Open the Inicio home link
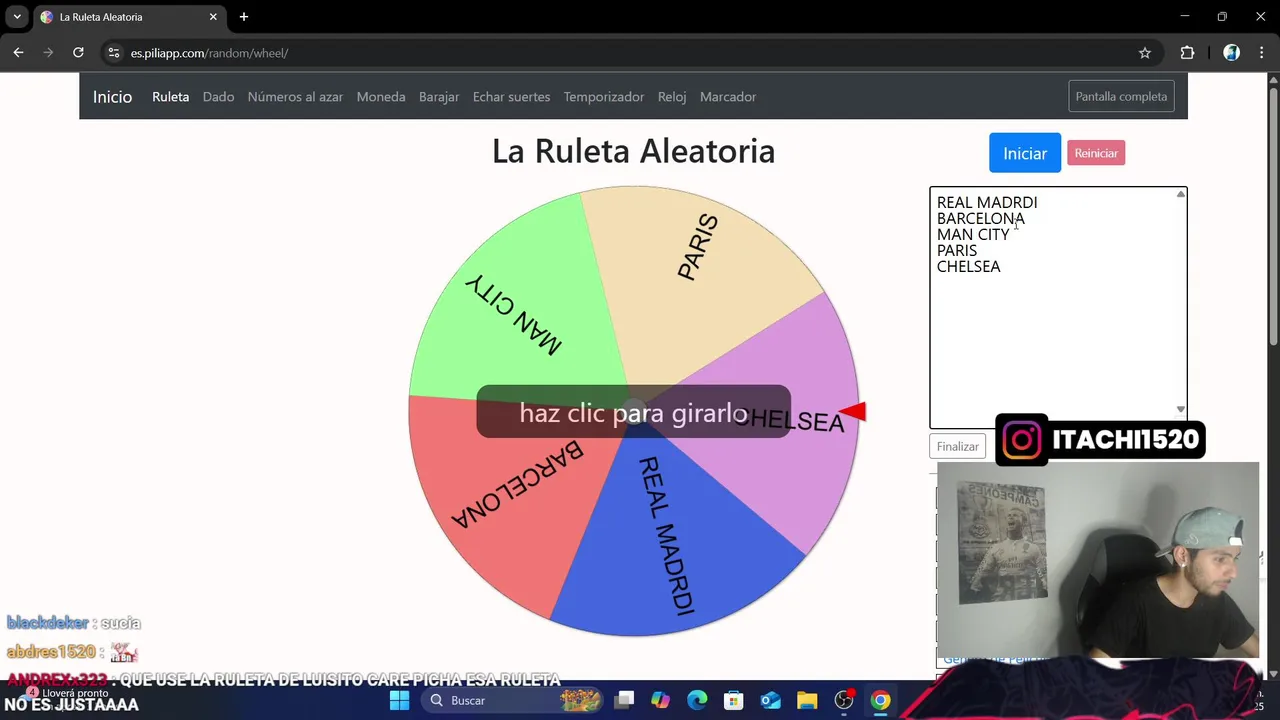 tap(112, 96)
